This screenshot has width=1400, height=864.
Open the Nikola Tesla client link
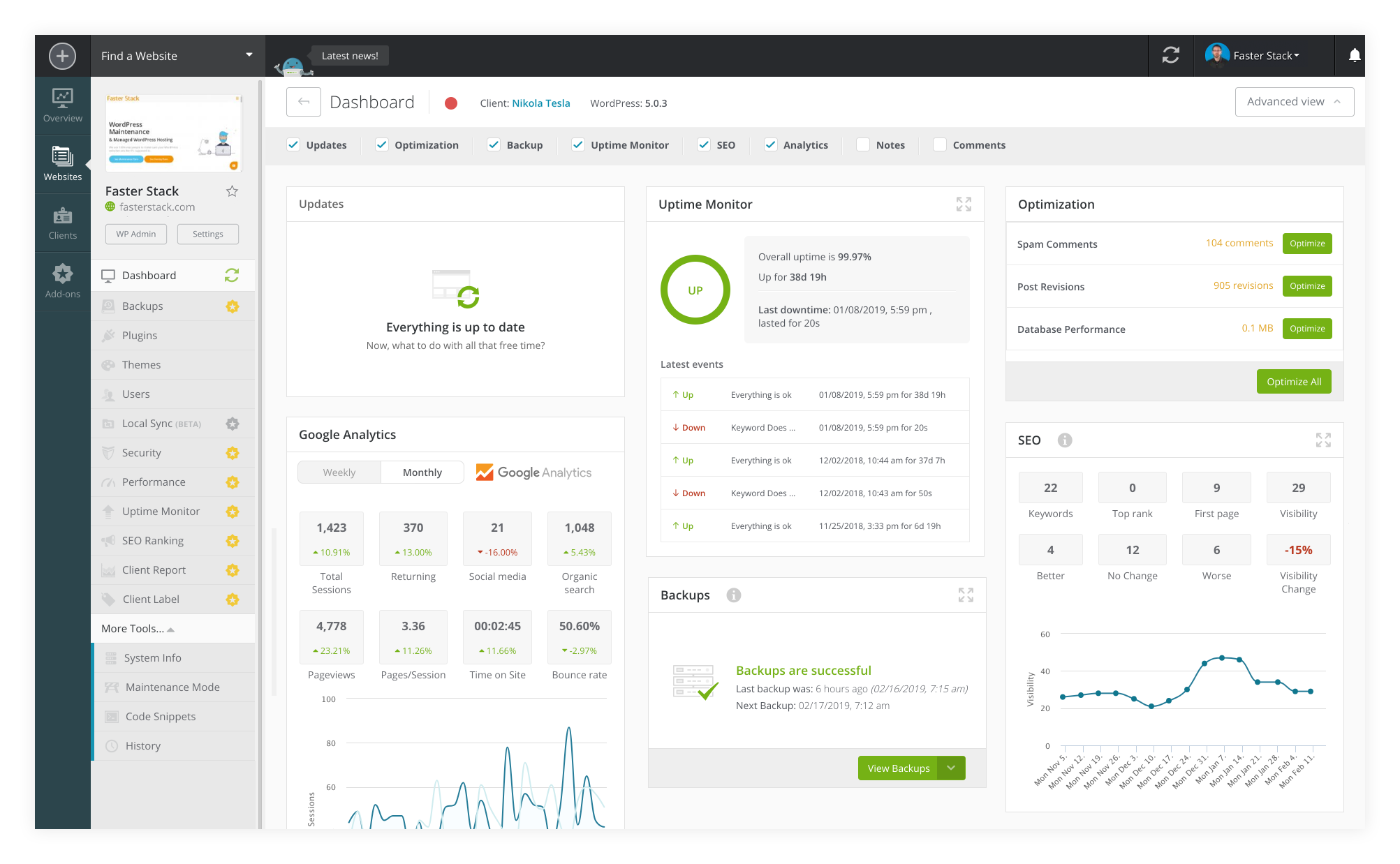tap(540, 103)
